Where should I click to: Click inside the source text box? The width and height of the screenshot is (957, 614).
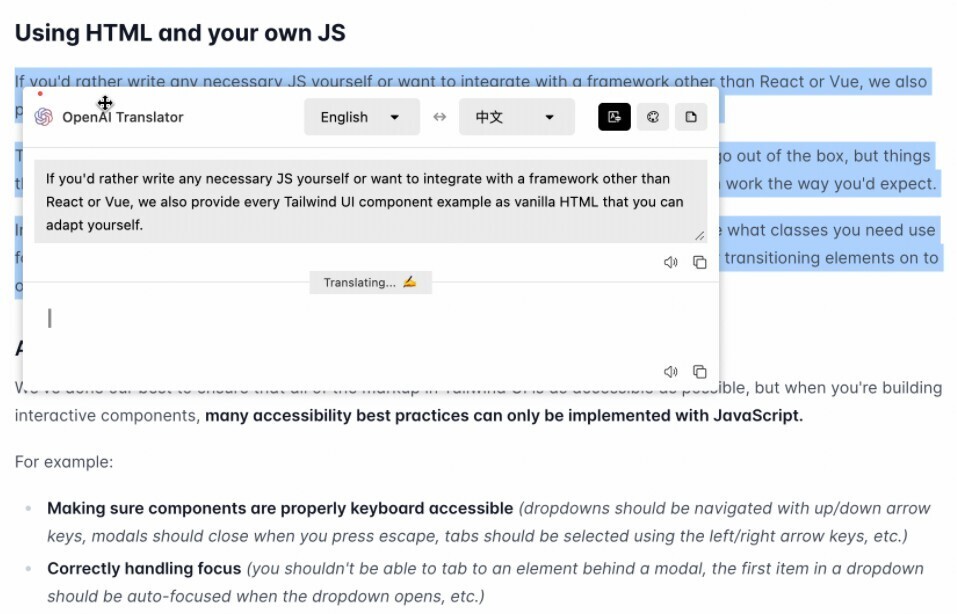pyautogui.click(x=370, y=200)
